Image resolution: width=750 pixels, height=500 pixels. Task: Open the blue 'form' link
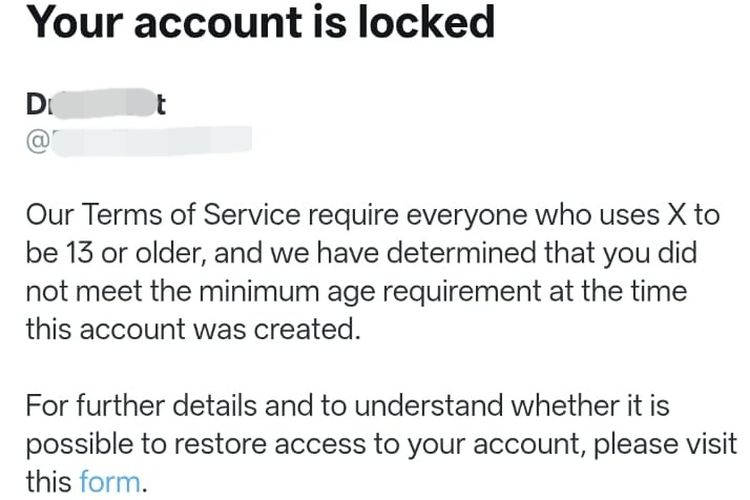point(110,482)
